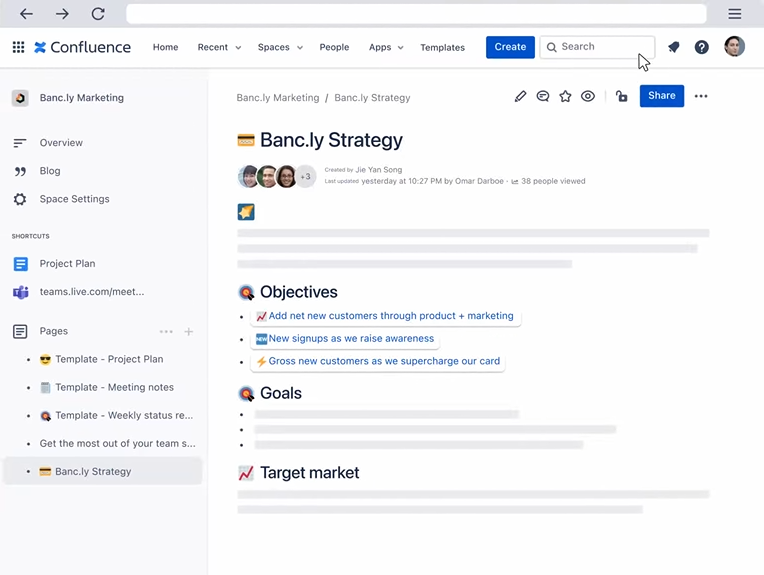Open the Recent dropdown menu
The width and height of the screenshot is (764, 575).
click(219, 47)
